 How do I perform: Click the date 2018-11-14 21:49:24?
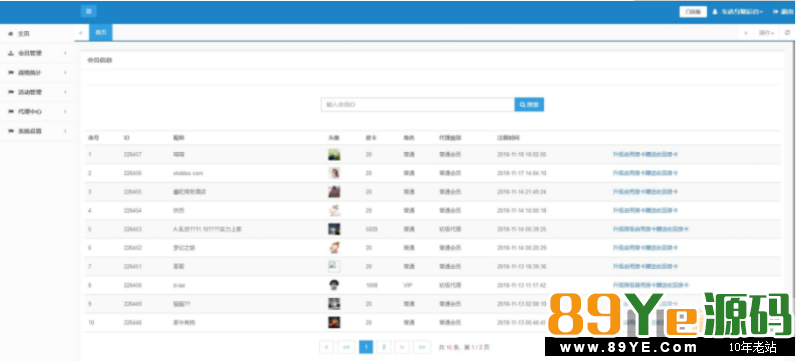coord(521,192)
